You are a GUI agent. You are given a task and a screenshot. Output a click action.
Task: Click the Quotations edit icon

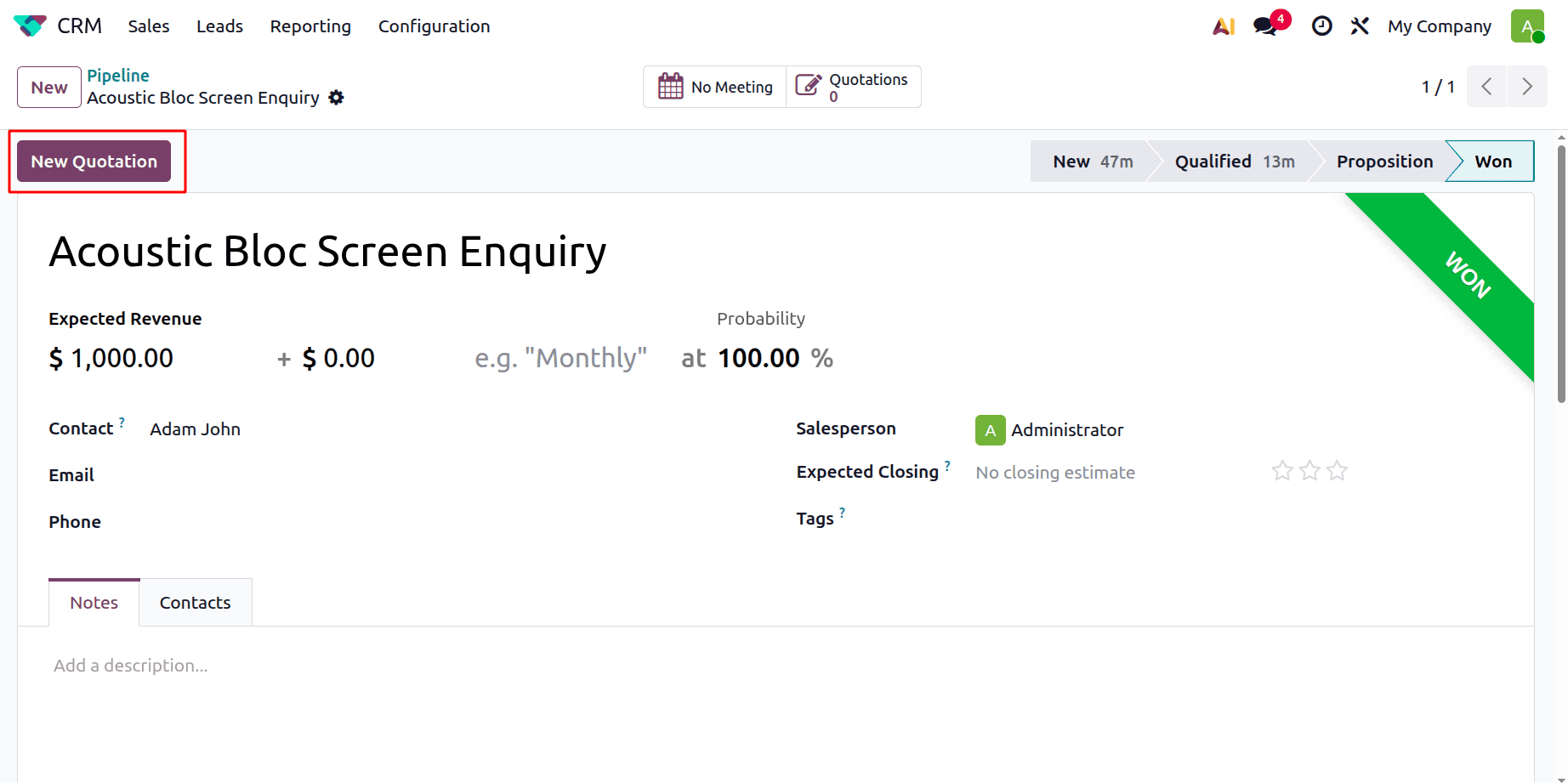(808, 85)
